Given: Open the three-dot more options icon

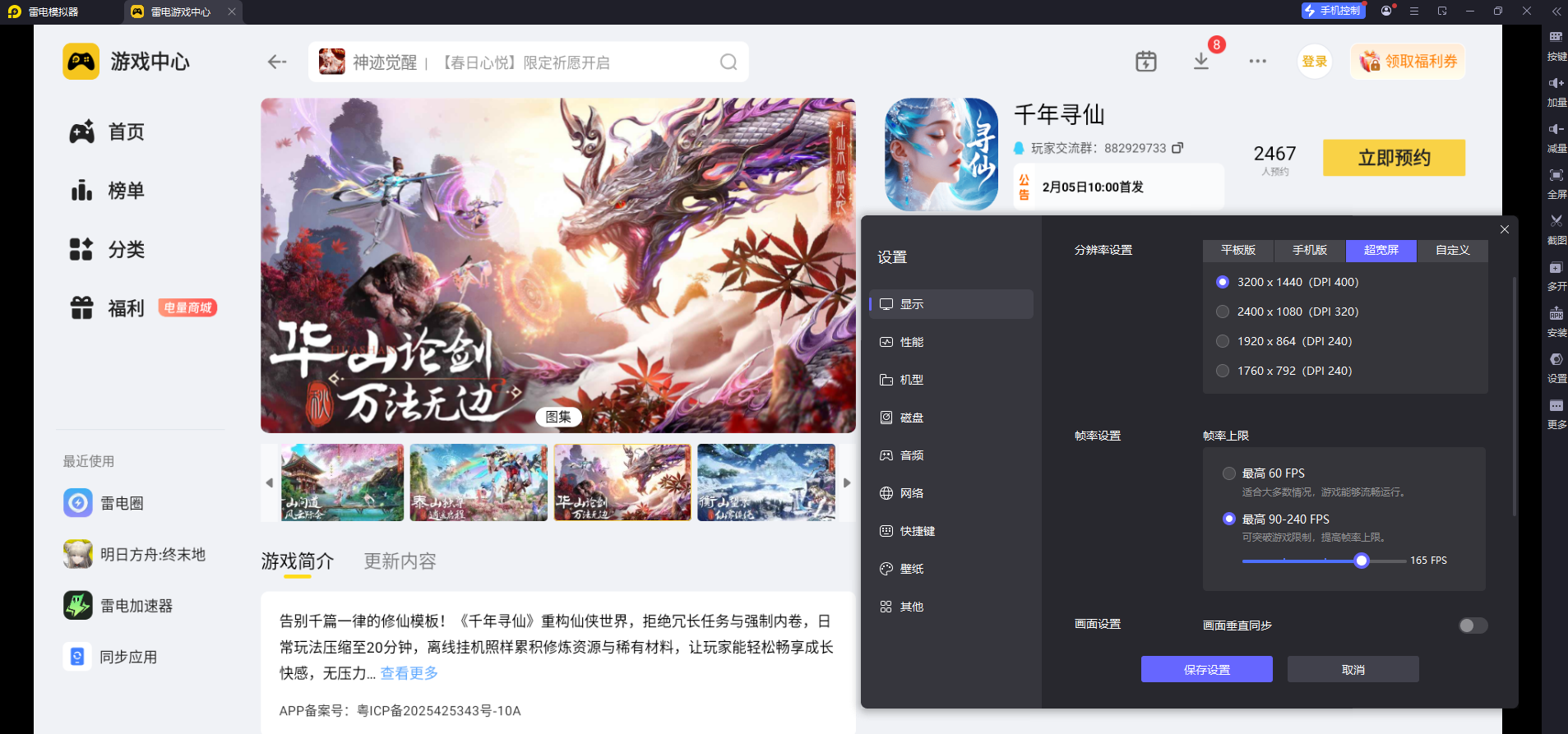Looking at the screenshot, I should pyautogui.click(x=1258, y=62).
